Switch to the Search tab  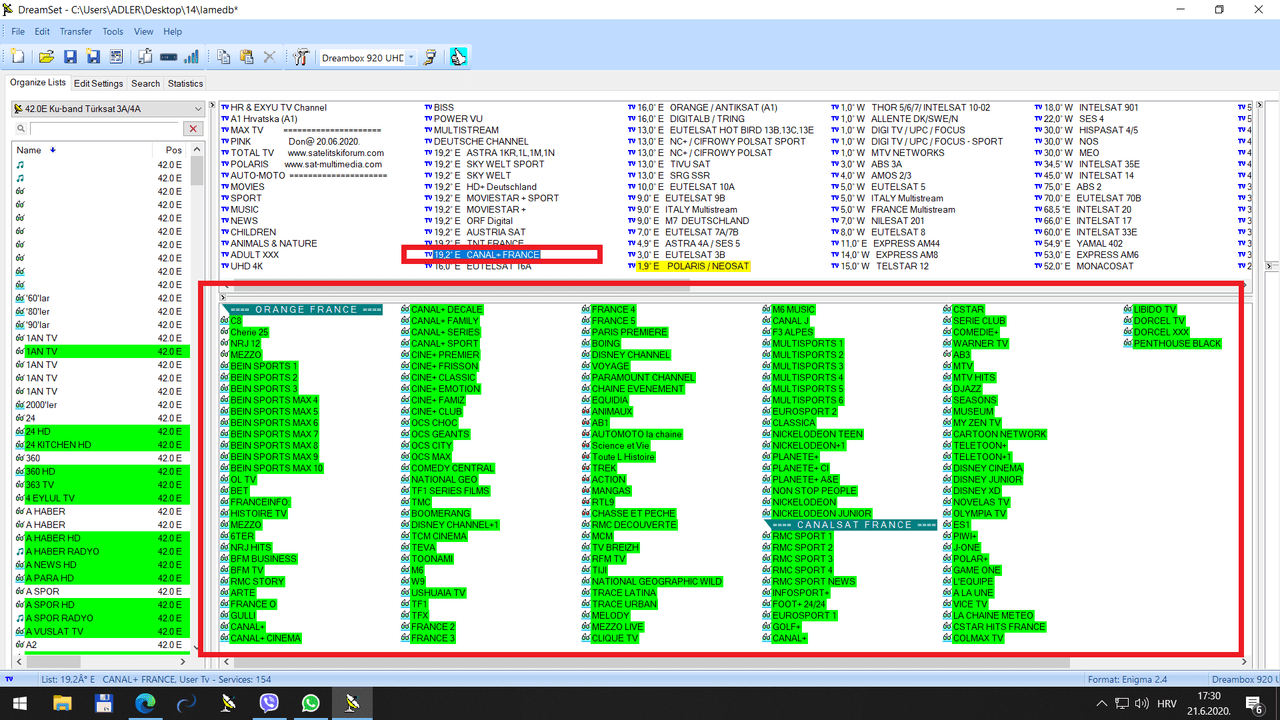click(x=145, y=84)
